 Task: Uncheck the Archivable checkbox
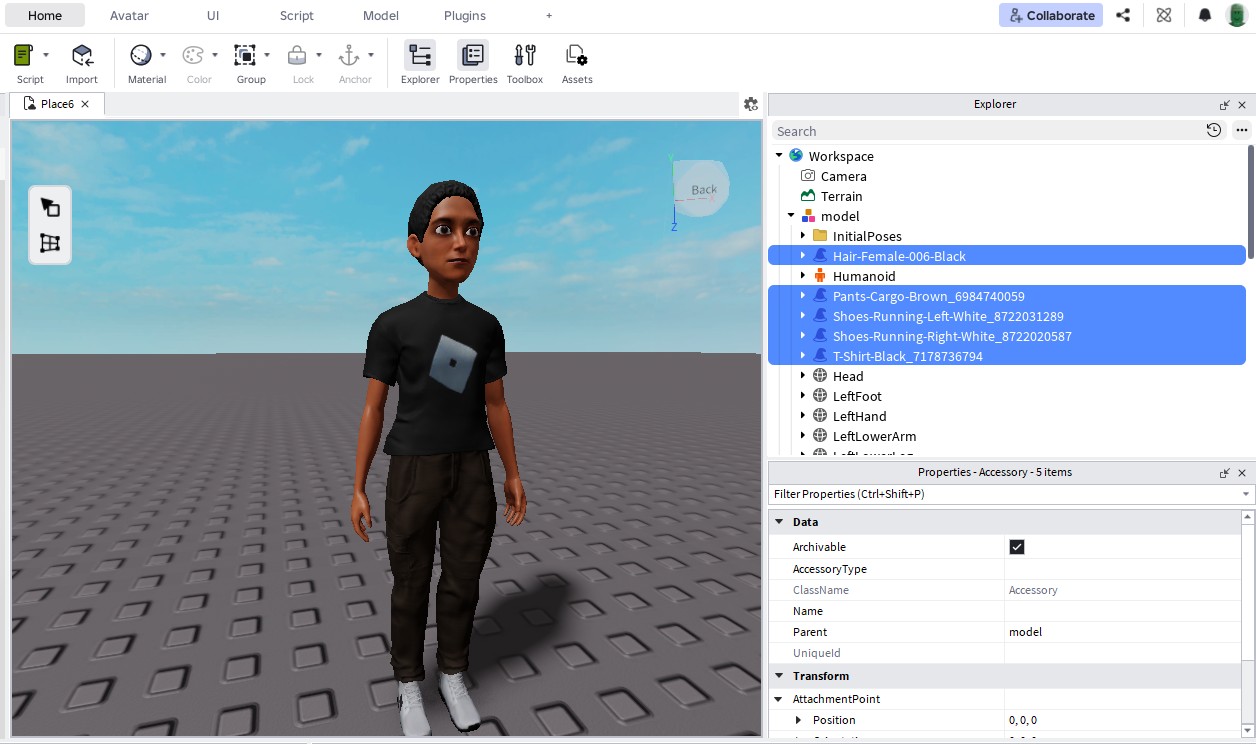(1017, 547)
